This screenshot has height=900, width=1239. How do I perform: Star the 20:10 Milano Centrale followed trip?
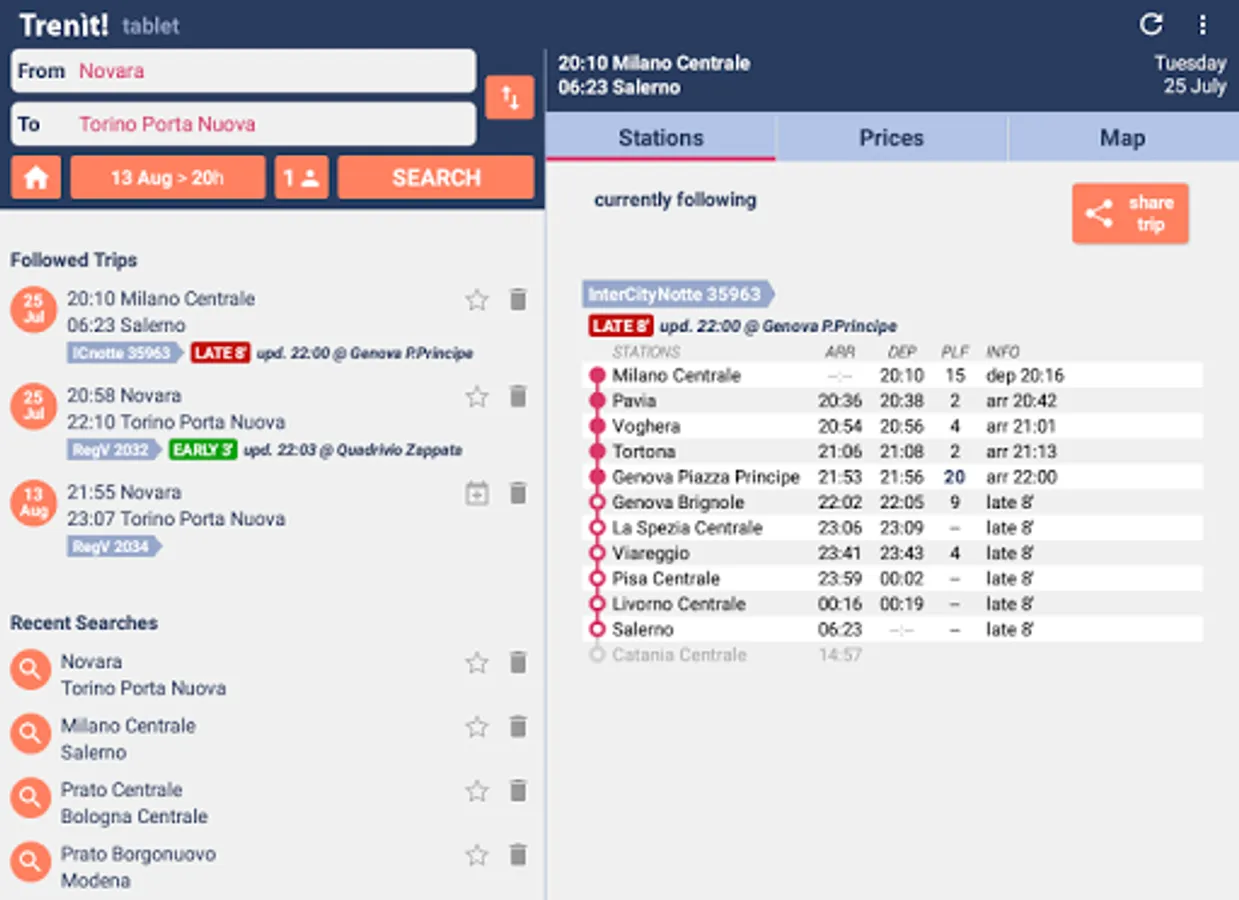477,299
